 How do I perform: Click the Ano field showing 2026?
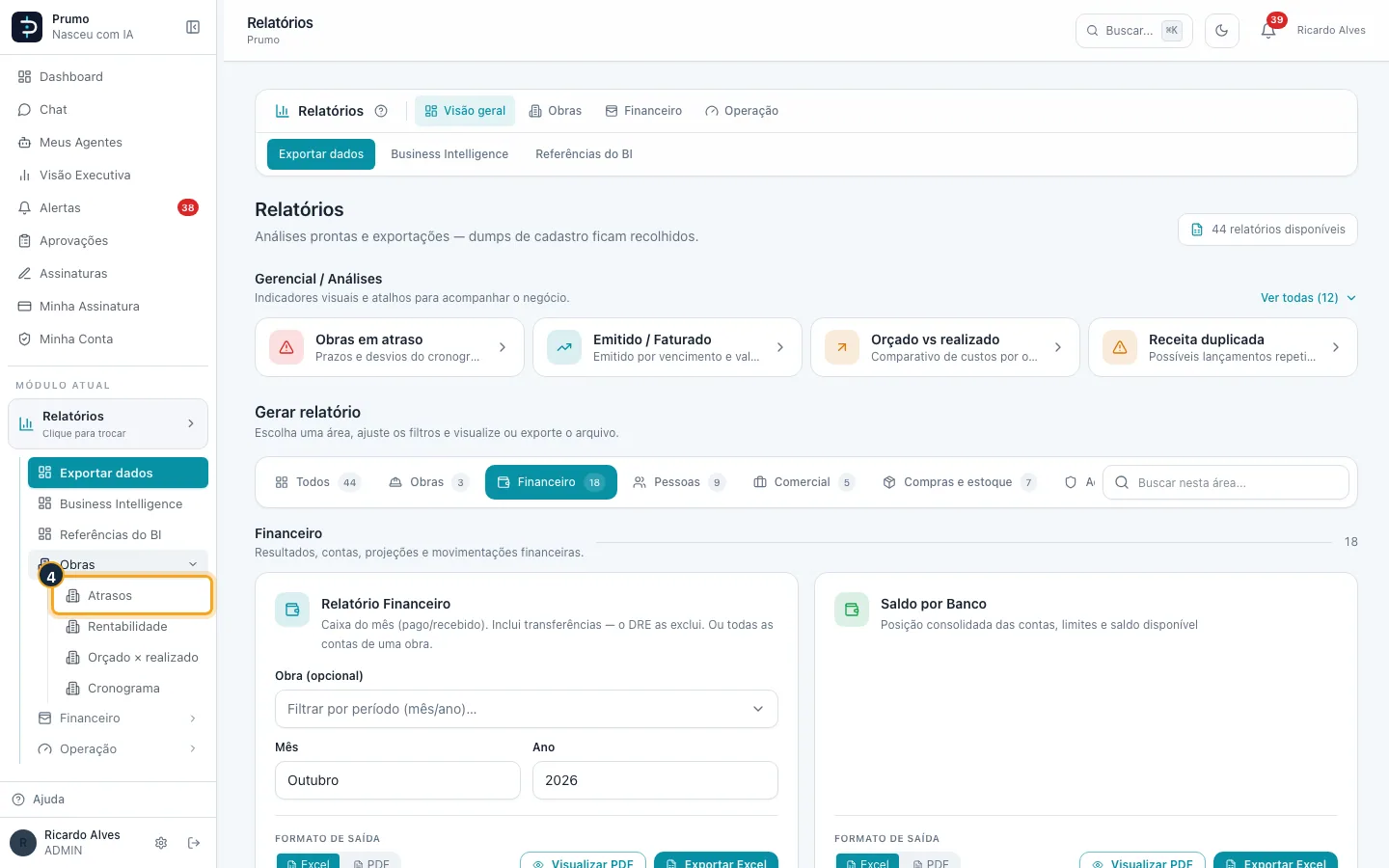point(655,780)
